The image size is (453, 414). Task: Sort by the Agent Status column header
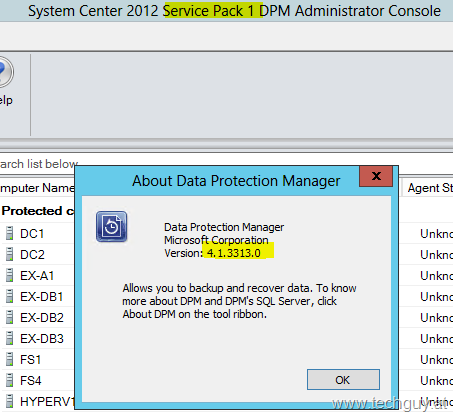428,188
